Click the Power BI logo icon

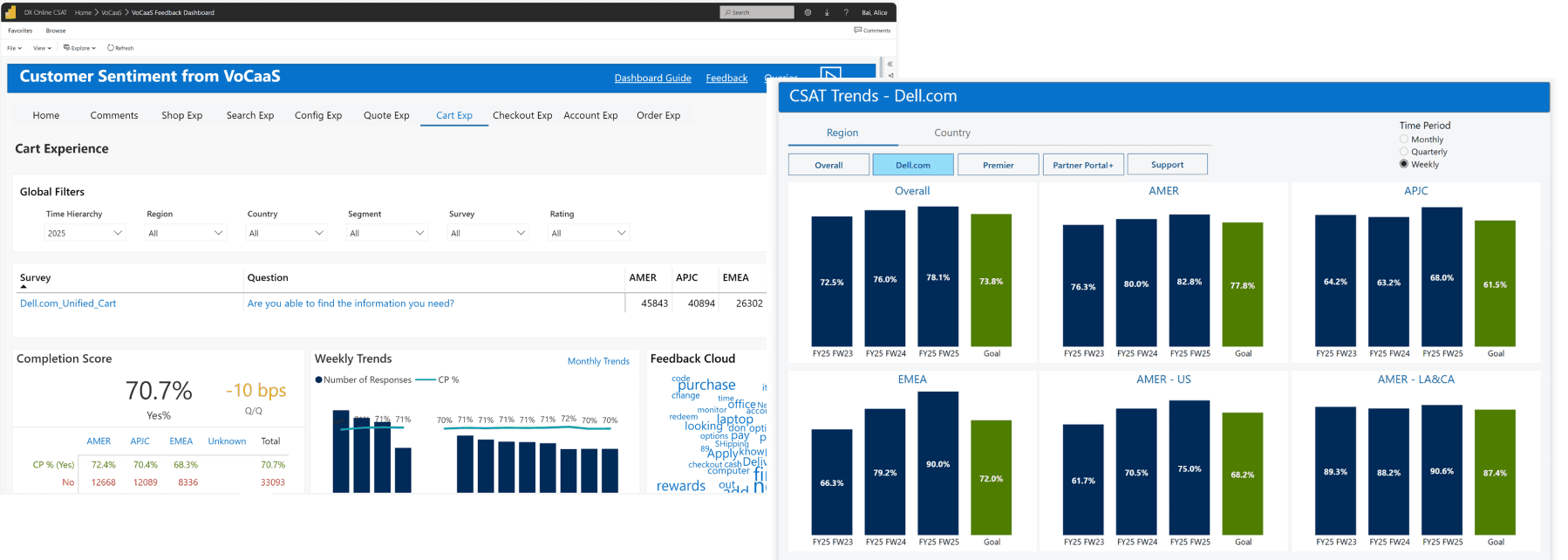pos(10,12)
